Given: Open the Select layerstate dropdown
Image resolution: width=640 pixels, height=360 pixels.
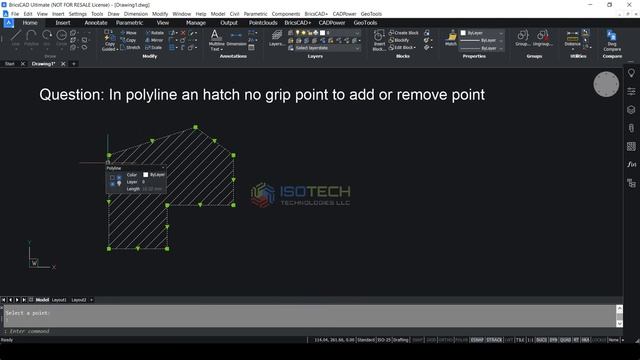Looking at the screenshot, I should tap(327, 48).
